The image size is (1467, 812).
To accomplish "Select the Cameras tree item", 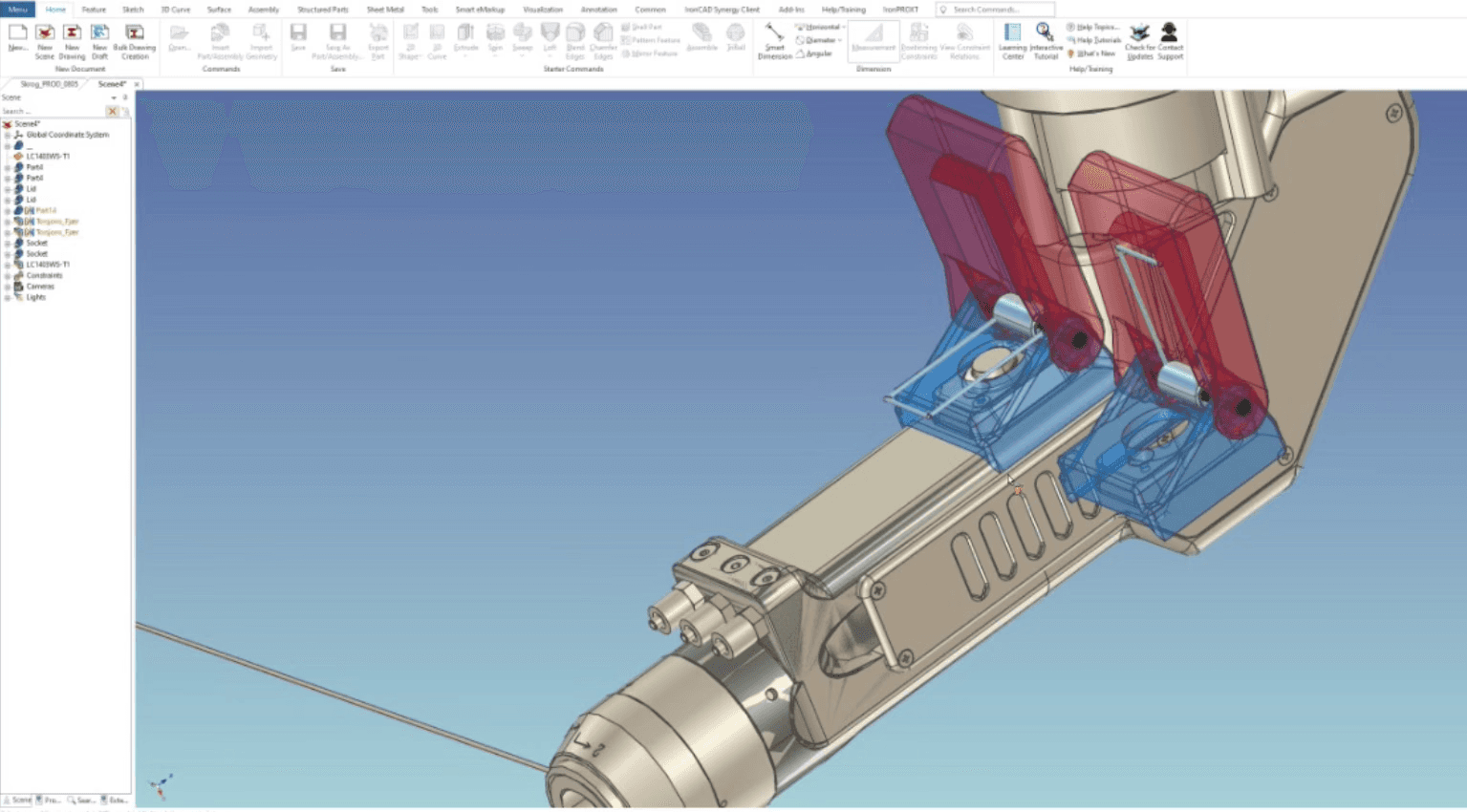I will (40, 287).
